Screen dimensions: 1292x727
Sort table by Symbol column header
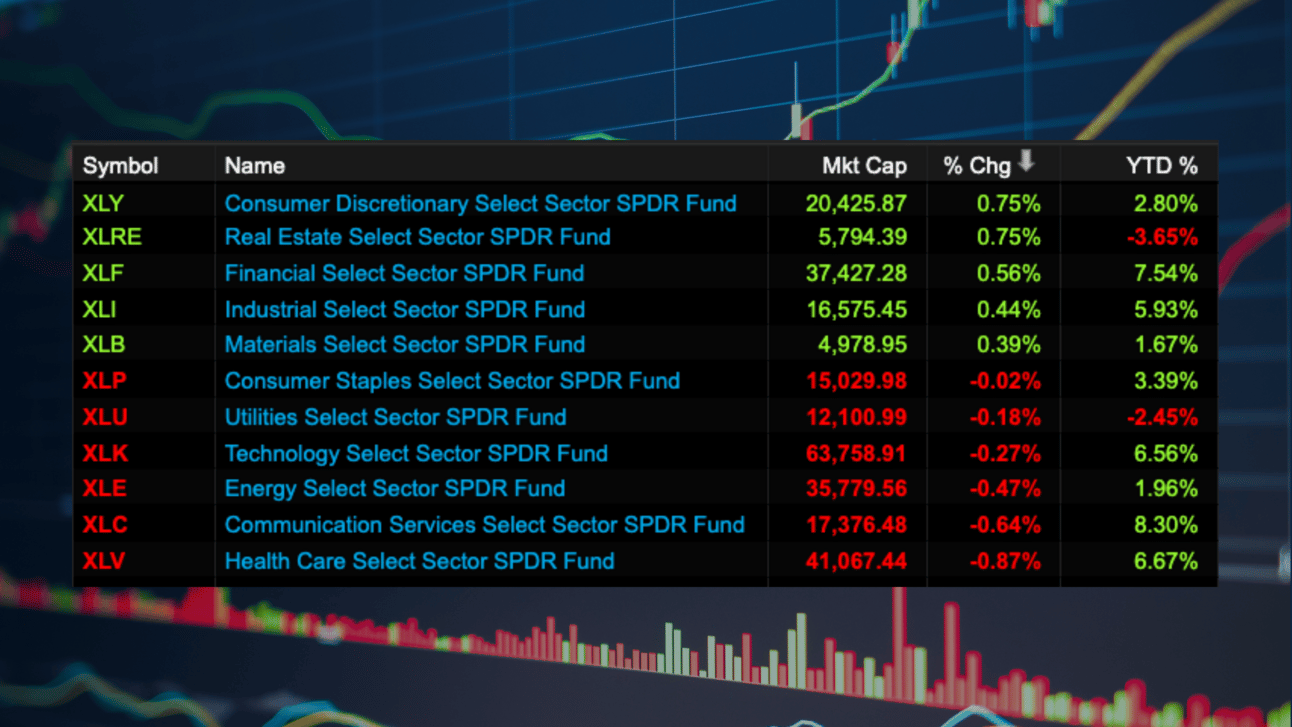[120, 166]
